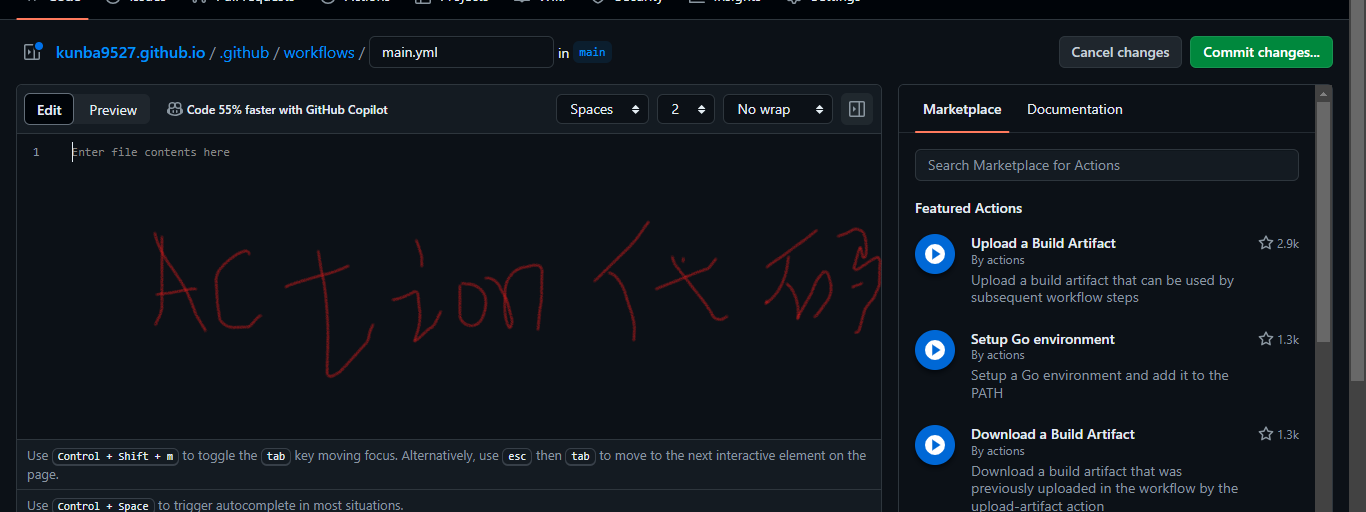Click Code 55% faster with GitHub Copilot
Screen dimensions: 1366x512
pyautogui.click(x=287, y=110)
